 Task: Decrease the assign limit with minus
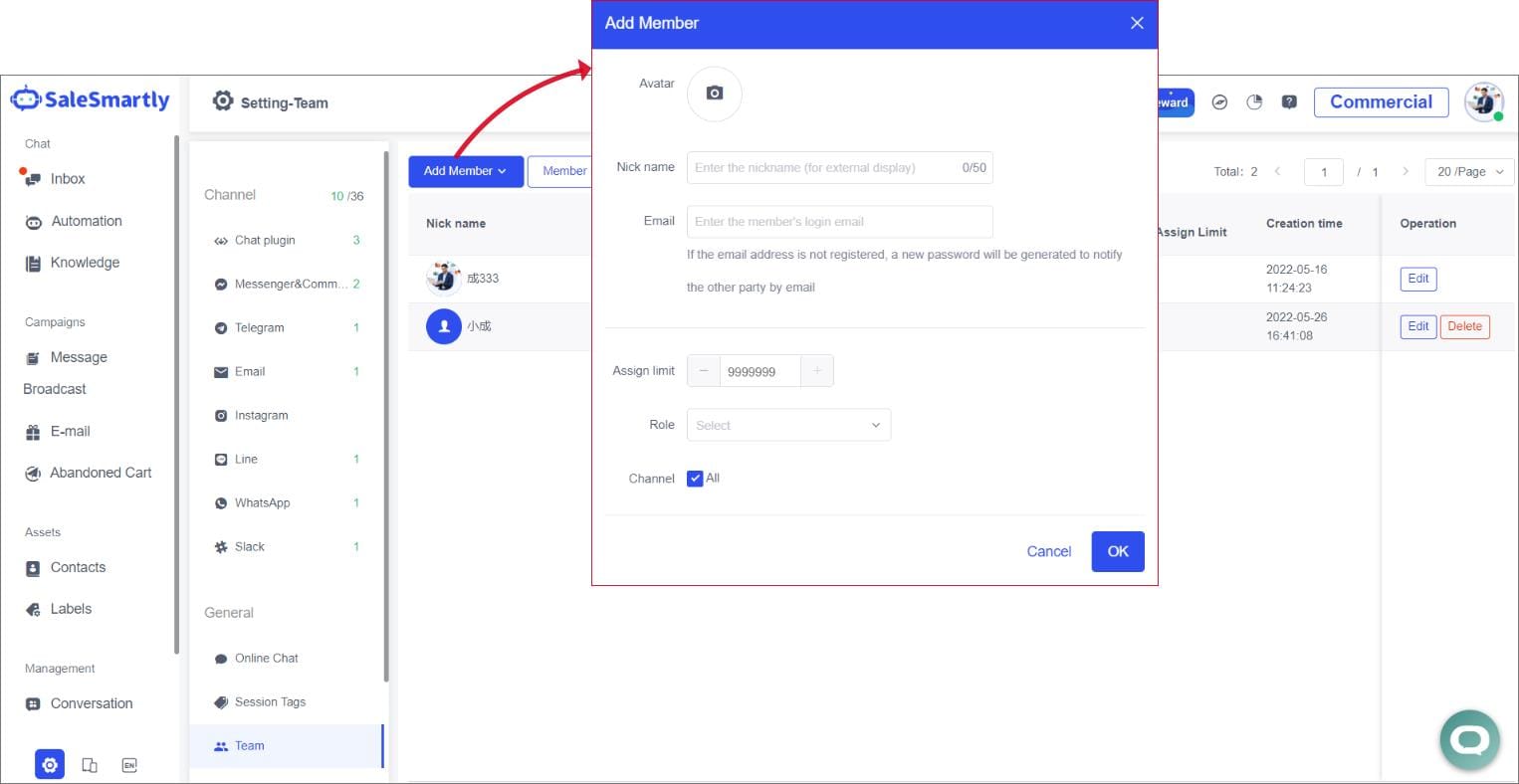click(x=703, y=371)
